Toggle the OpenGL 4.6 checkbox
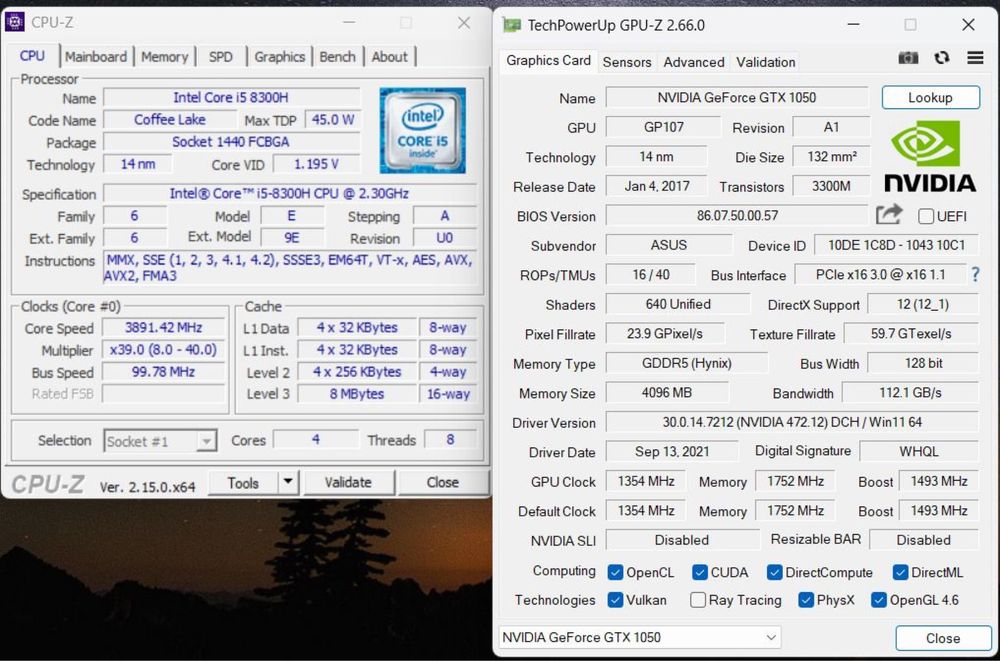The image size is (1000, 661). pos(879,600)
